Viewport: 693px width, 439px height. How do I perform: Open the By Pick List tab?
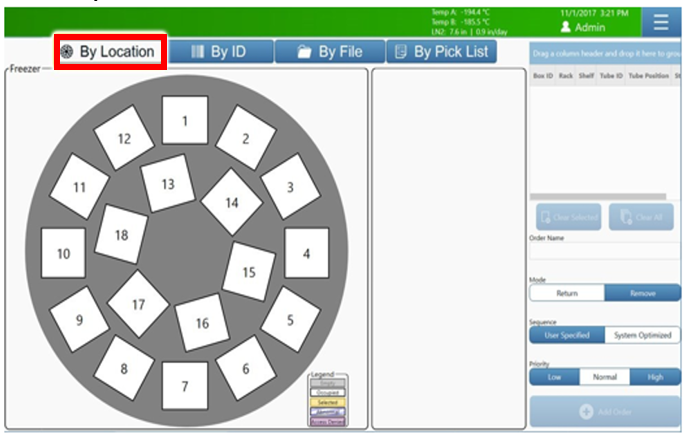(x=441, y=52)
